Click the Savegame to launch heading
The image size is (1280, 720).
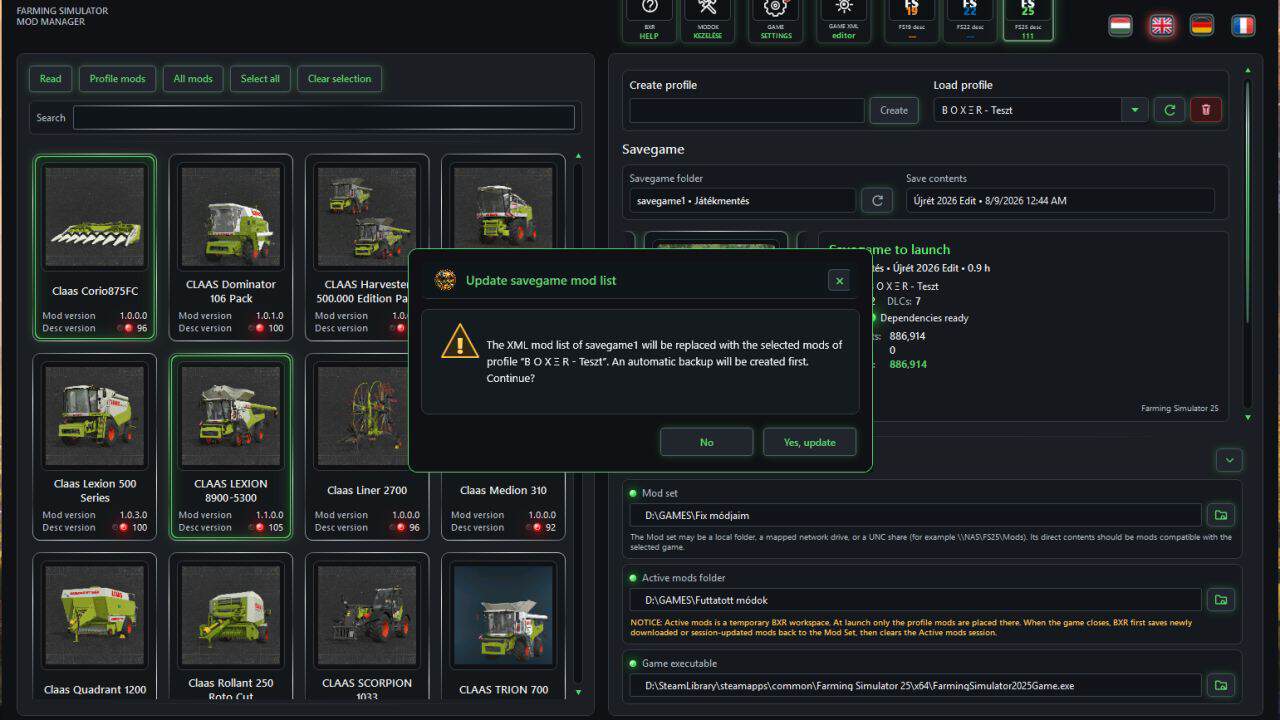point(890,250)
